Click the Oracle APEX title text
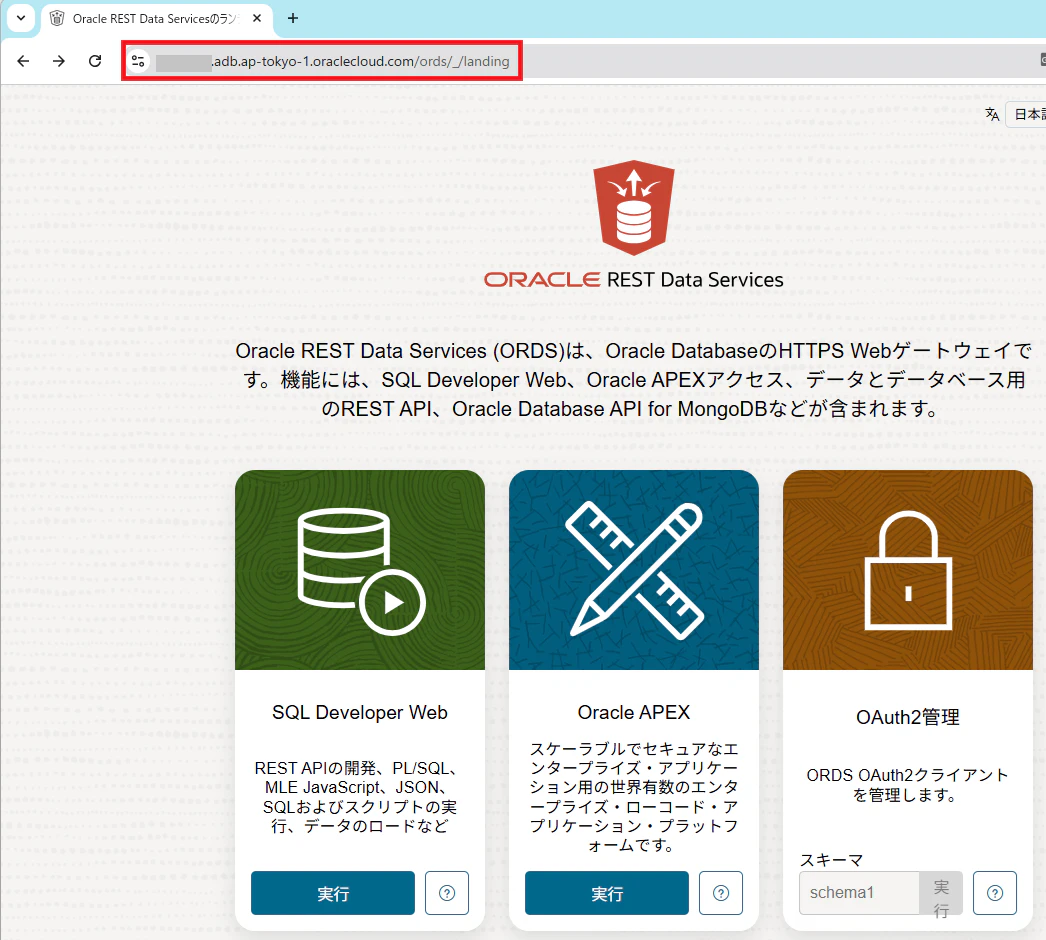 point(634,713)
